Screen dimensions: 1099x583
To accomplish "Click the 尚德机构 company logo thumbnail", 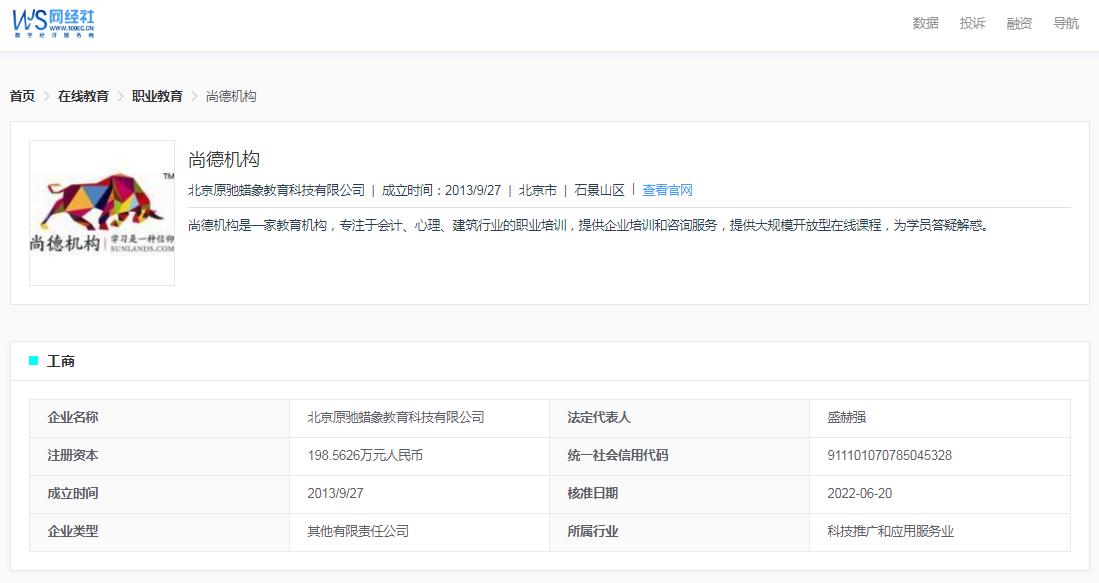I will (x=101, y=213).
